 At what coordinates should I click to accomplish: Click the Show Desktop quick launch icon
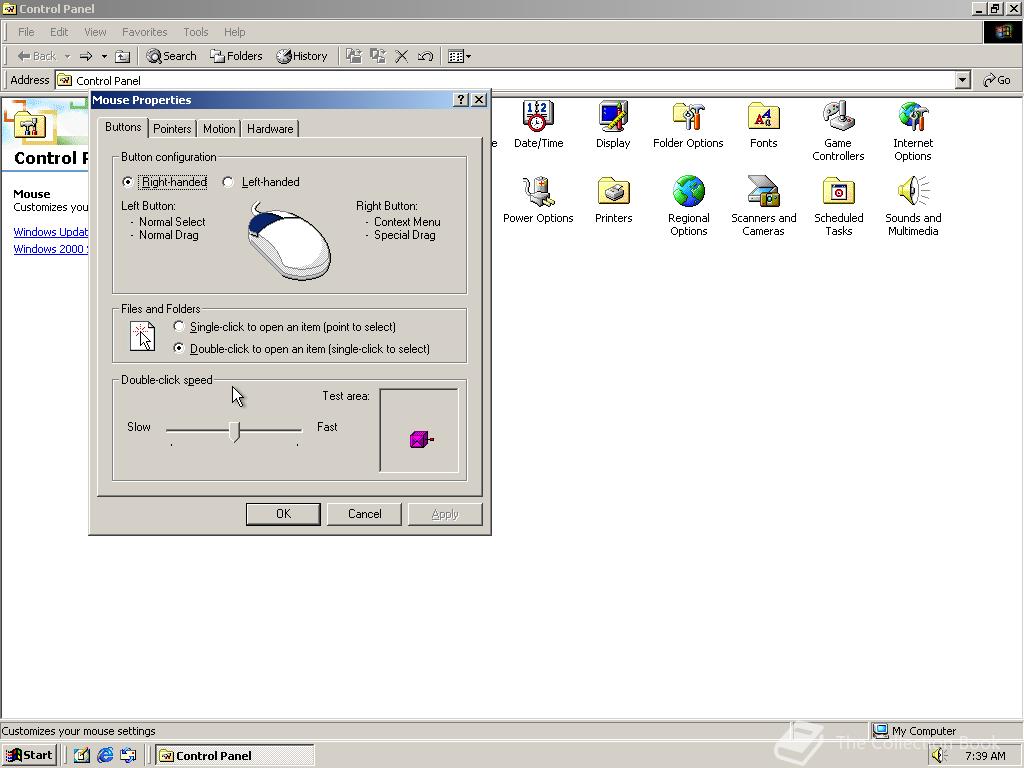82,756
